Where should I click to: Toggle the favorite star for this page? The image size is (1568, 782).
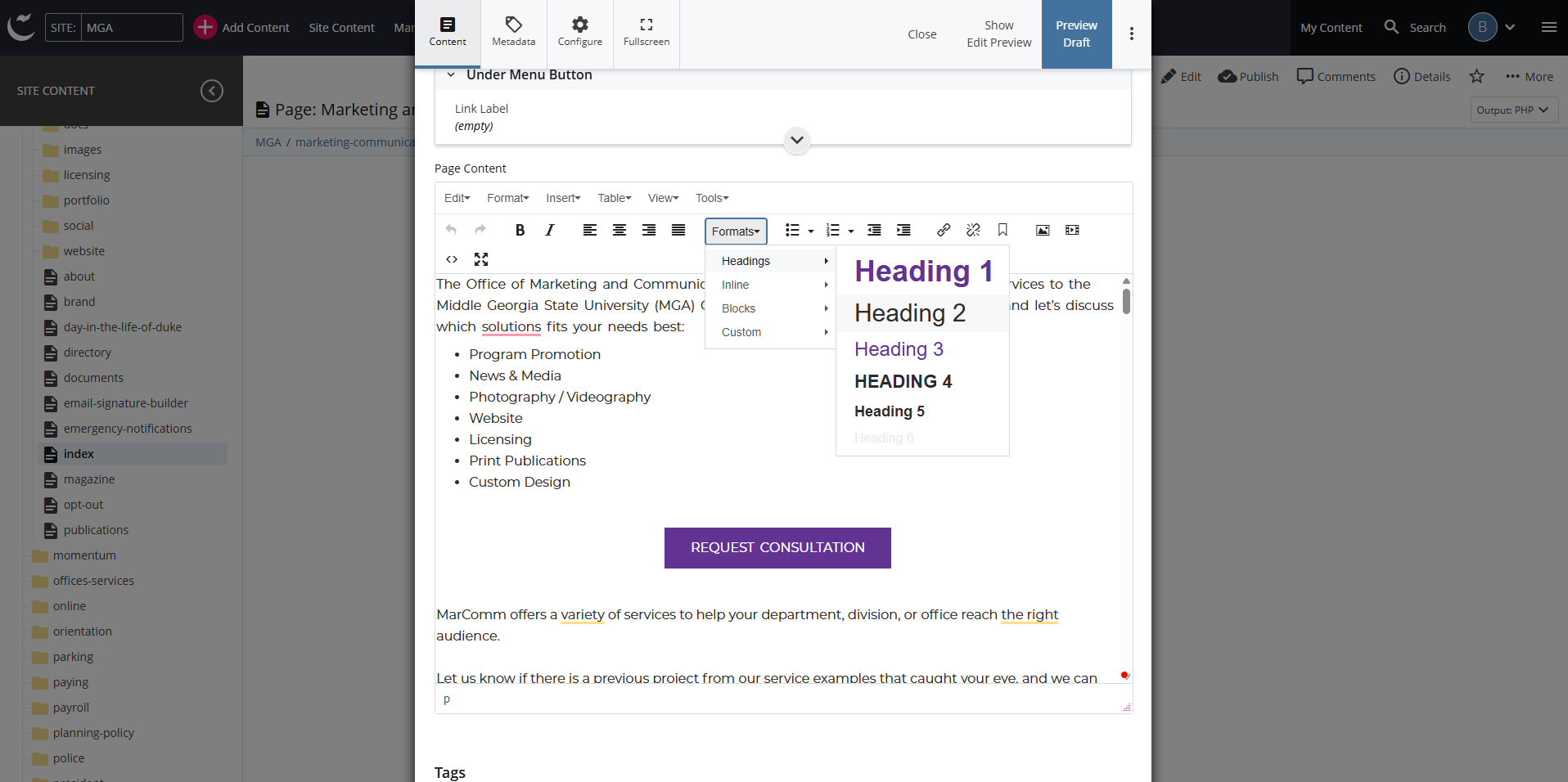(1476, 76)
